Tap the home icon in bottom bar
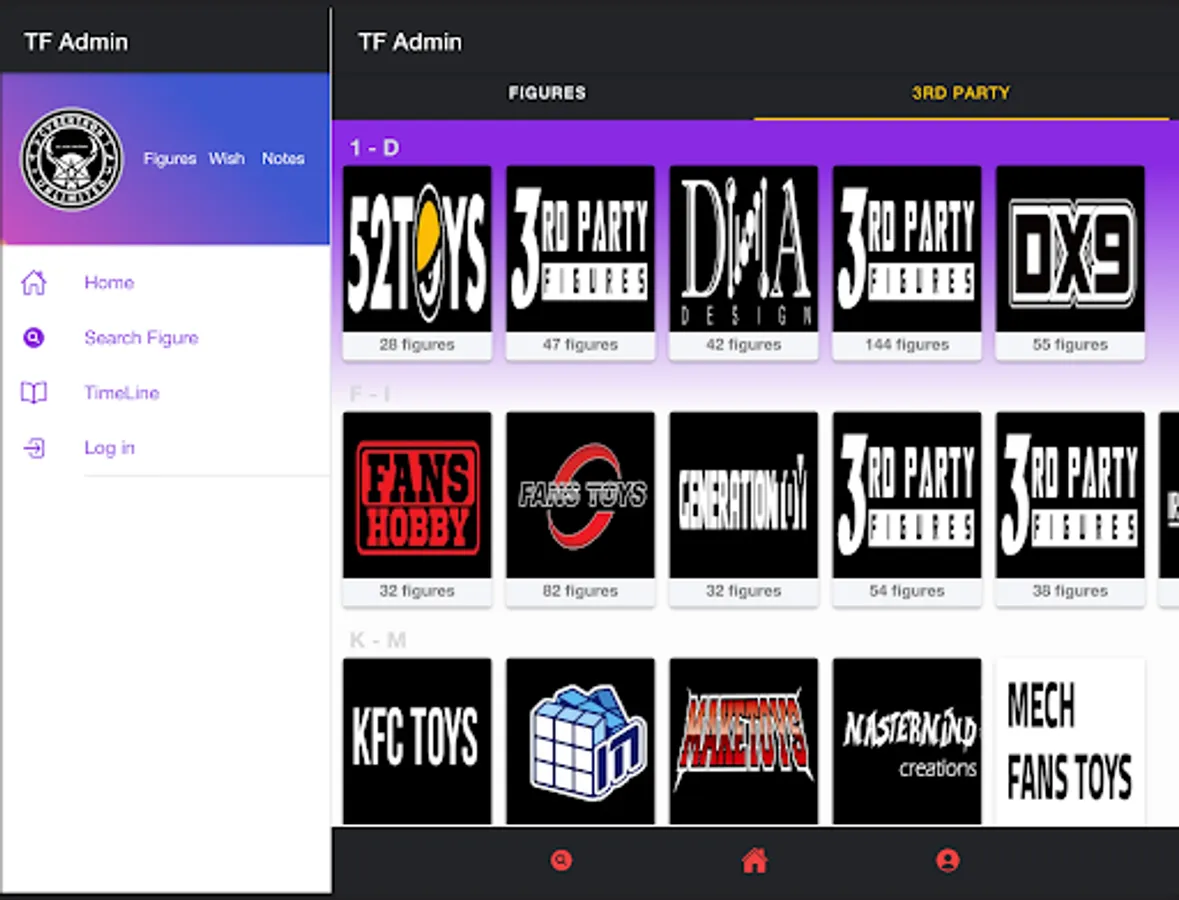This screenshot has width=1179, height=900. pyautogui.click(x=755, y=860)
